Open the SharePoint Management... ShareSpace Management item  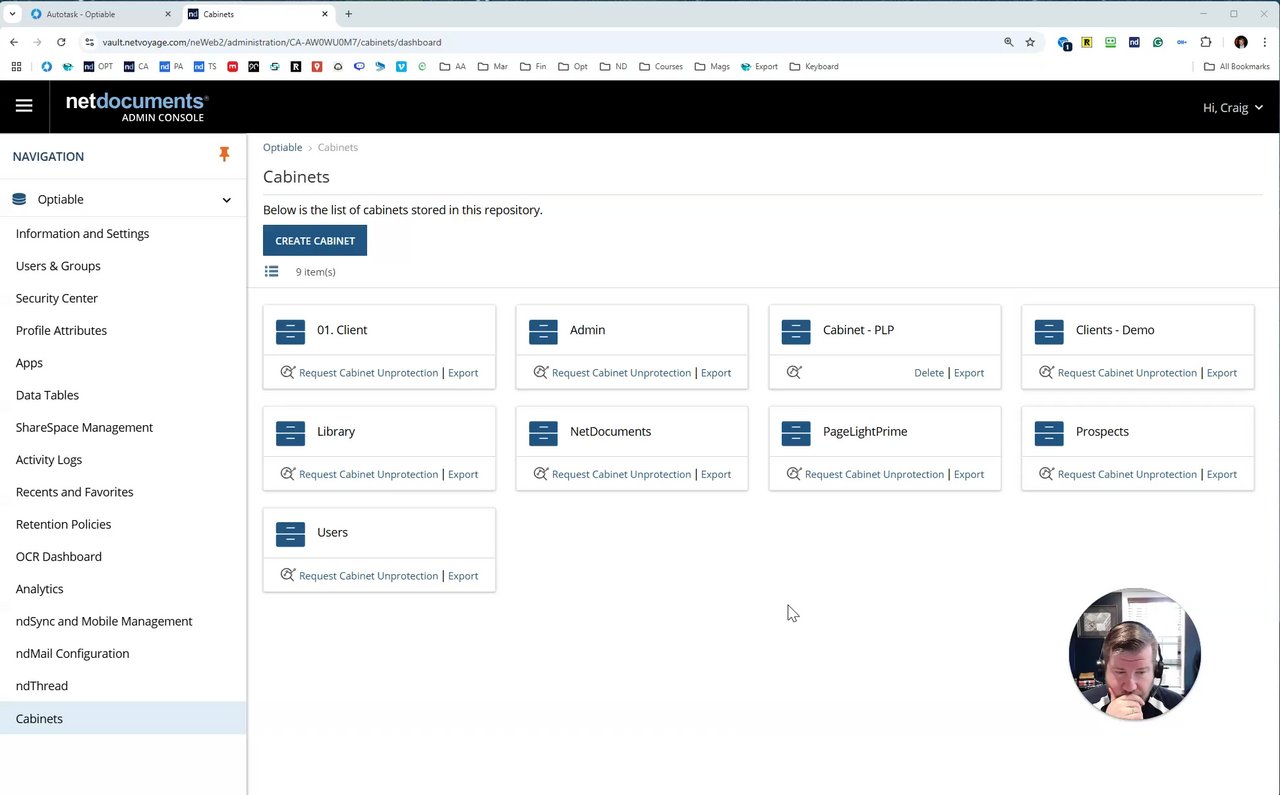pos(84,427)
